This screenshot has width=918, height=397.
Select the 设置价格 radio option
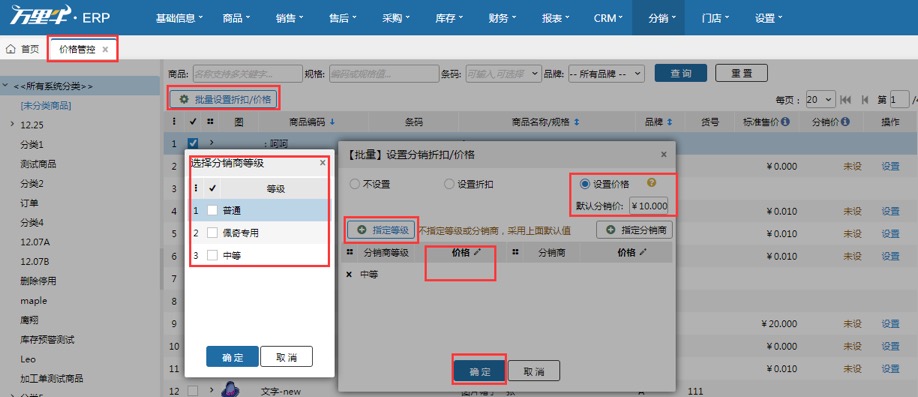click(584, 184)
